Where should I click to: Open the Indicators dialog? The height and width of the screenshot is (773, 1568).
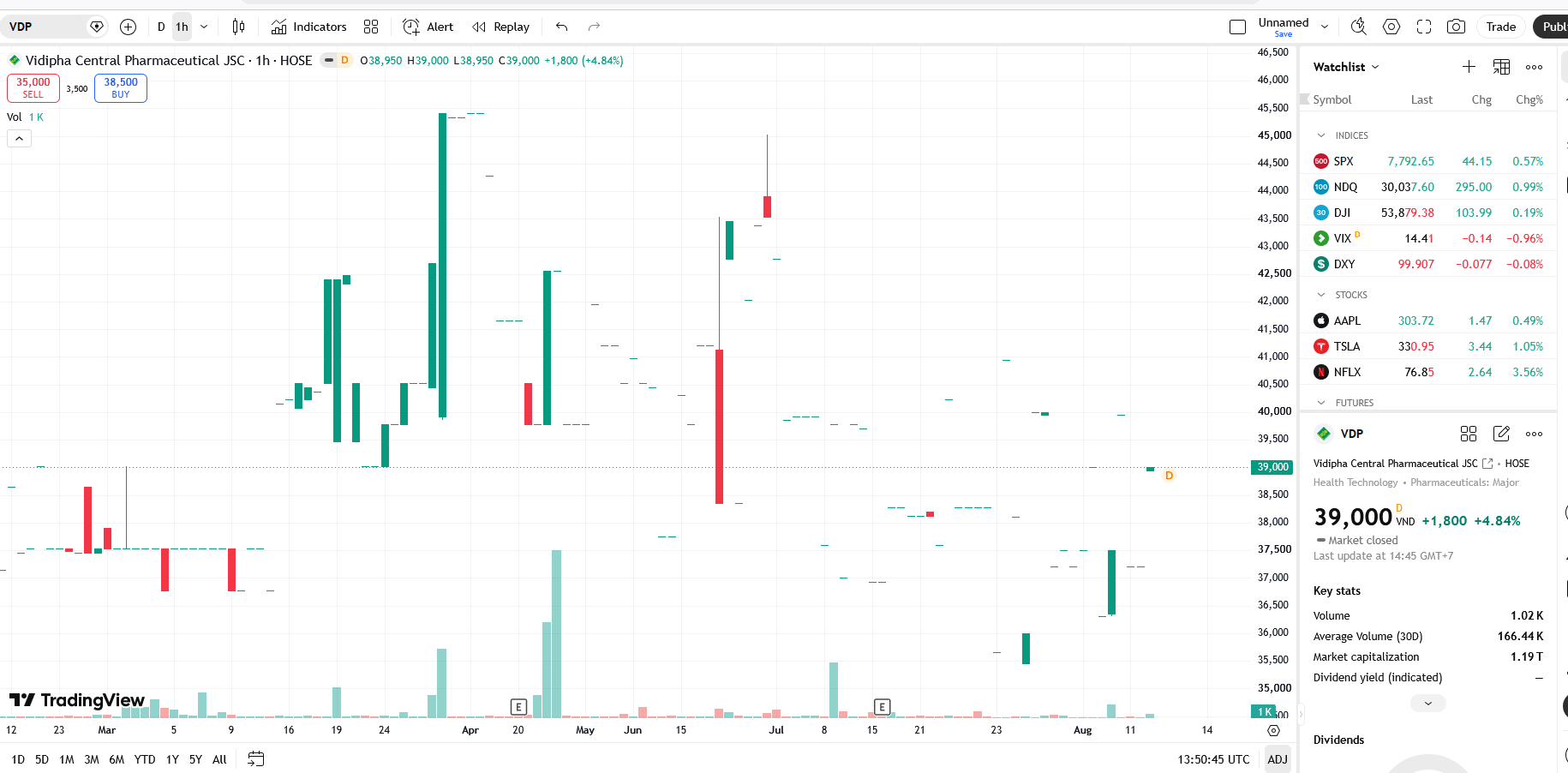308,27
